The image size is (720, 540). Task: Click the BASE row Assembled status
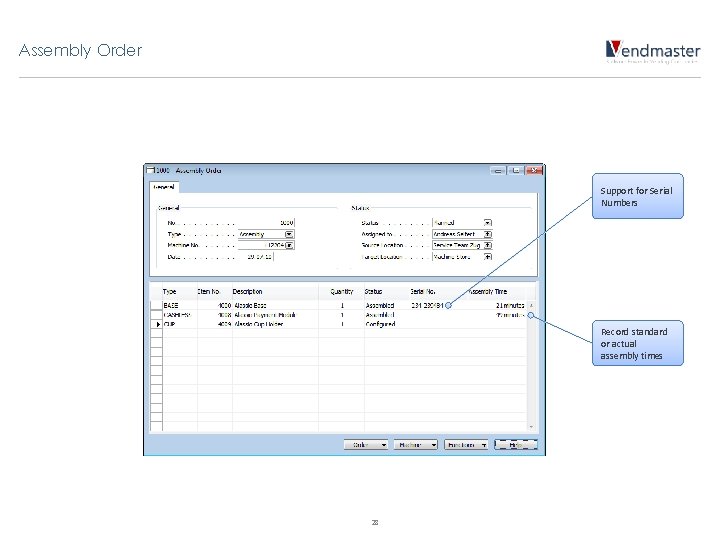tap(387, 305)
